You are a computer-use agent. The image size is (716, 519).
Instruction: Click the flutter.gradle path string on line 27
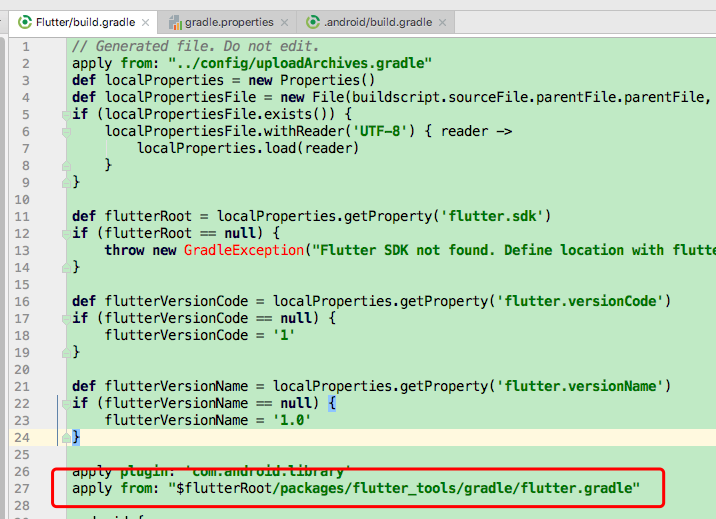pos(404,488)
